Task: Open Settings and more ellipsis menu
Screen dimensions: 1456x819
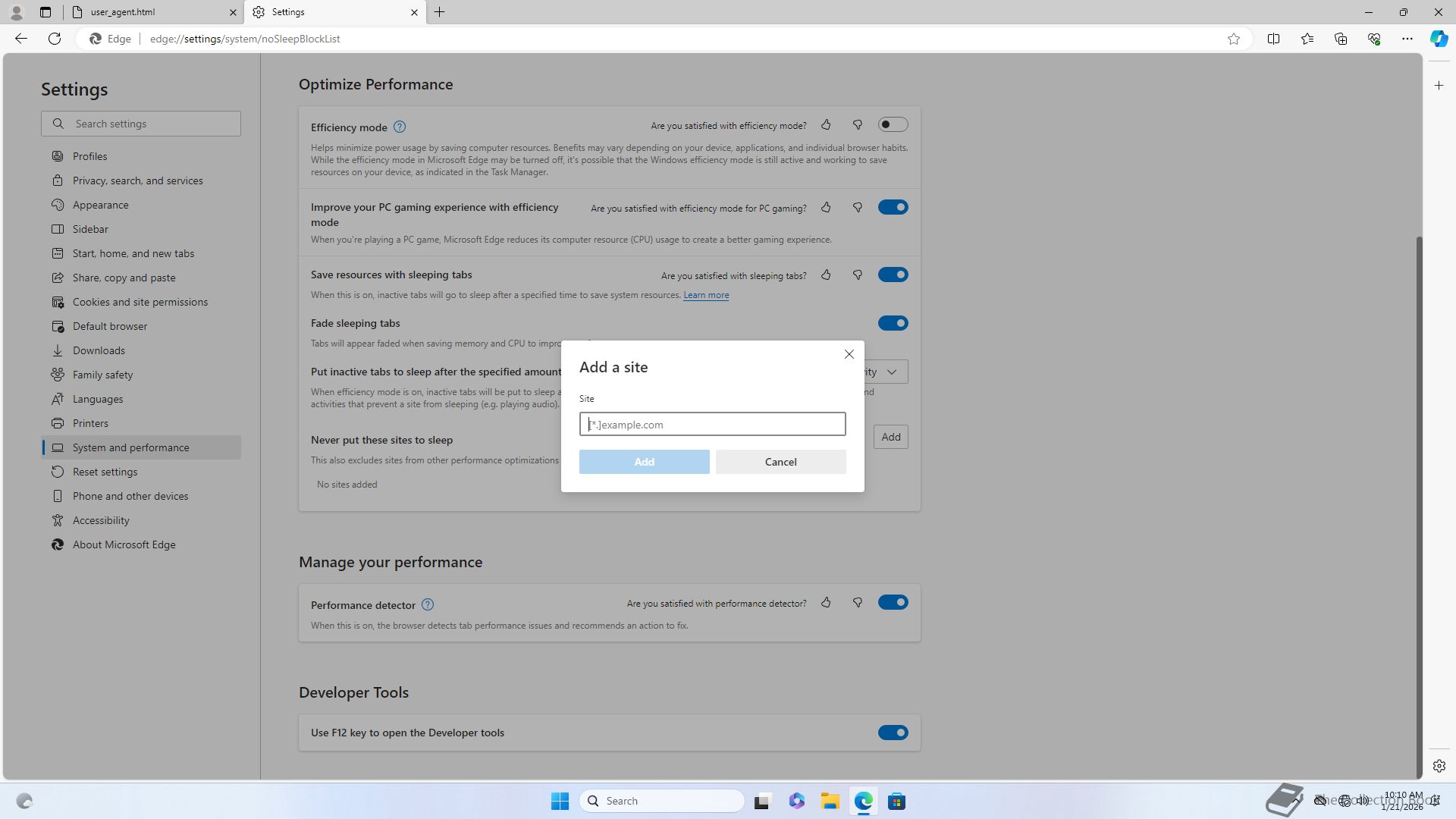Action: [x=1407, y=39]
